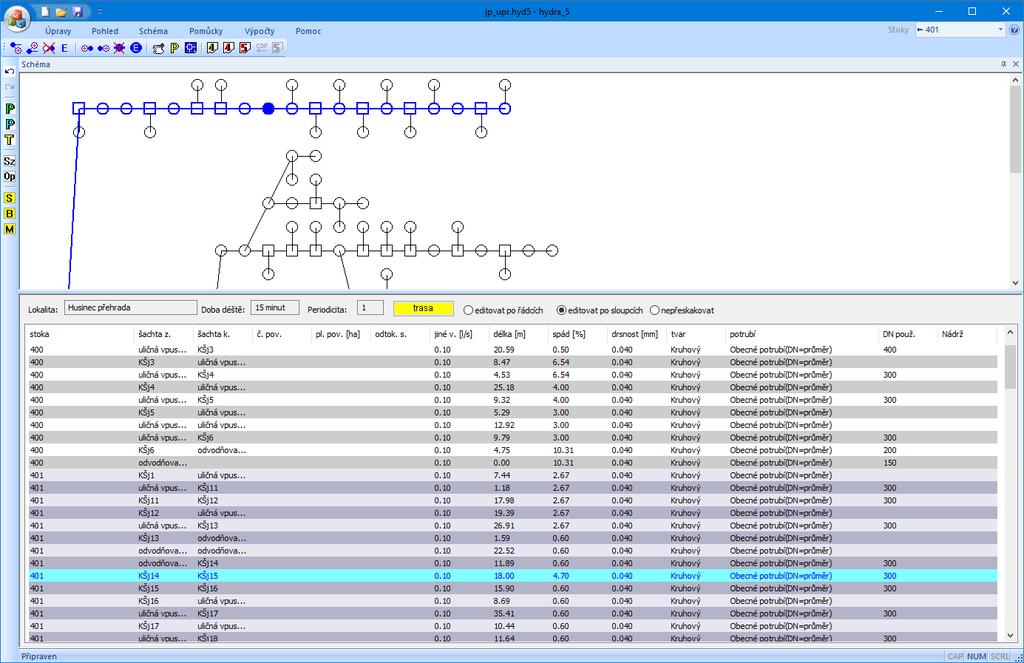This screenshot has width=1024, height=663.
Task: Open the application orb menu button
Action: [17, 18]
